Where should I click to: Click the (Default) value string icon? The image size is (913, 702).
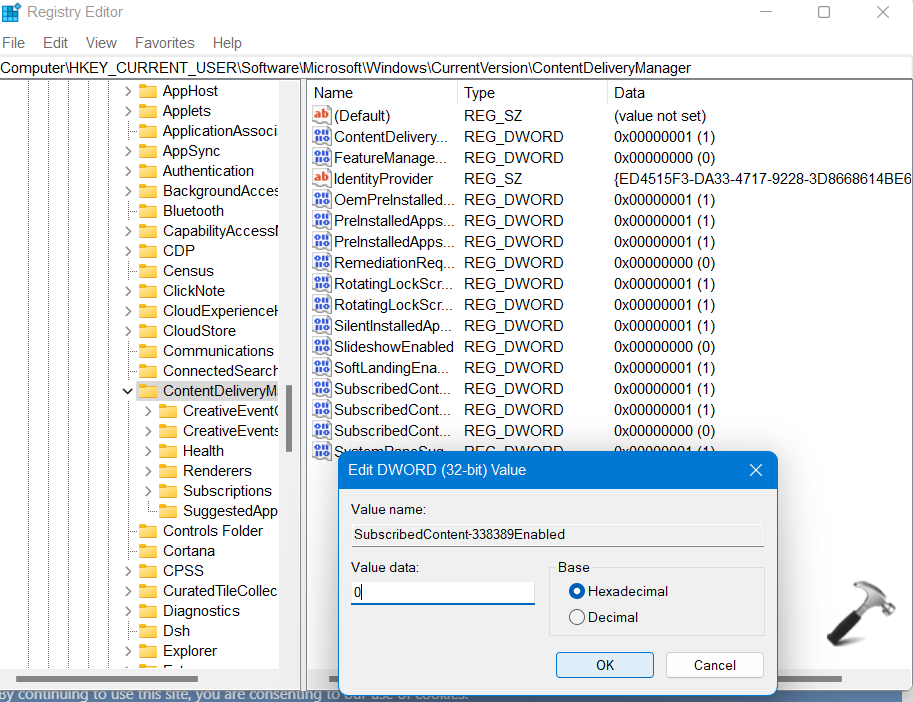click(x=321, y=115)
